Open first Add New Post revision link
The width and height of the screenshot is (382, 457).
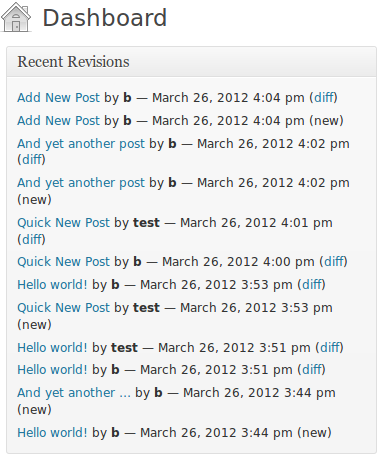pos(58,98)
